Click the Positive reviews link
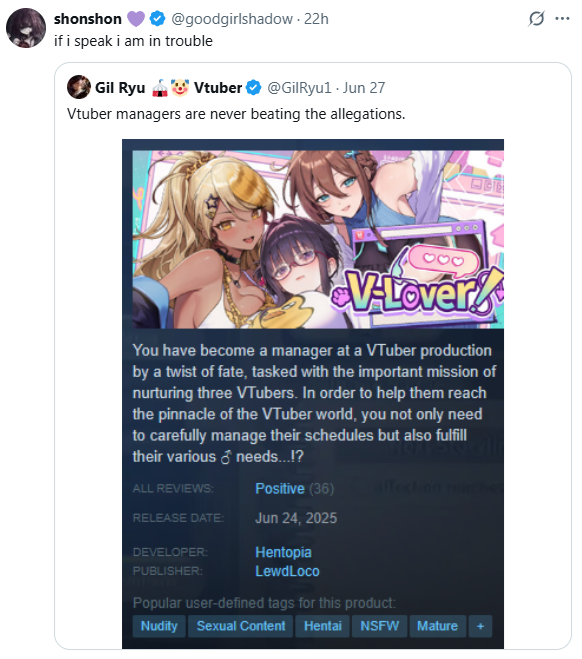 (x=280, y=488)
